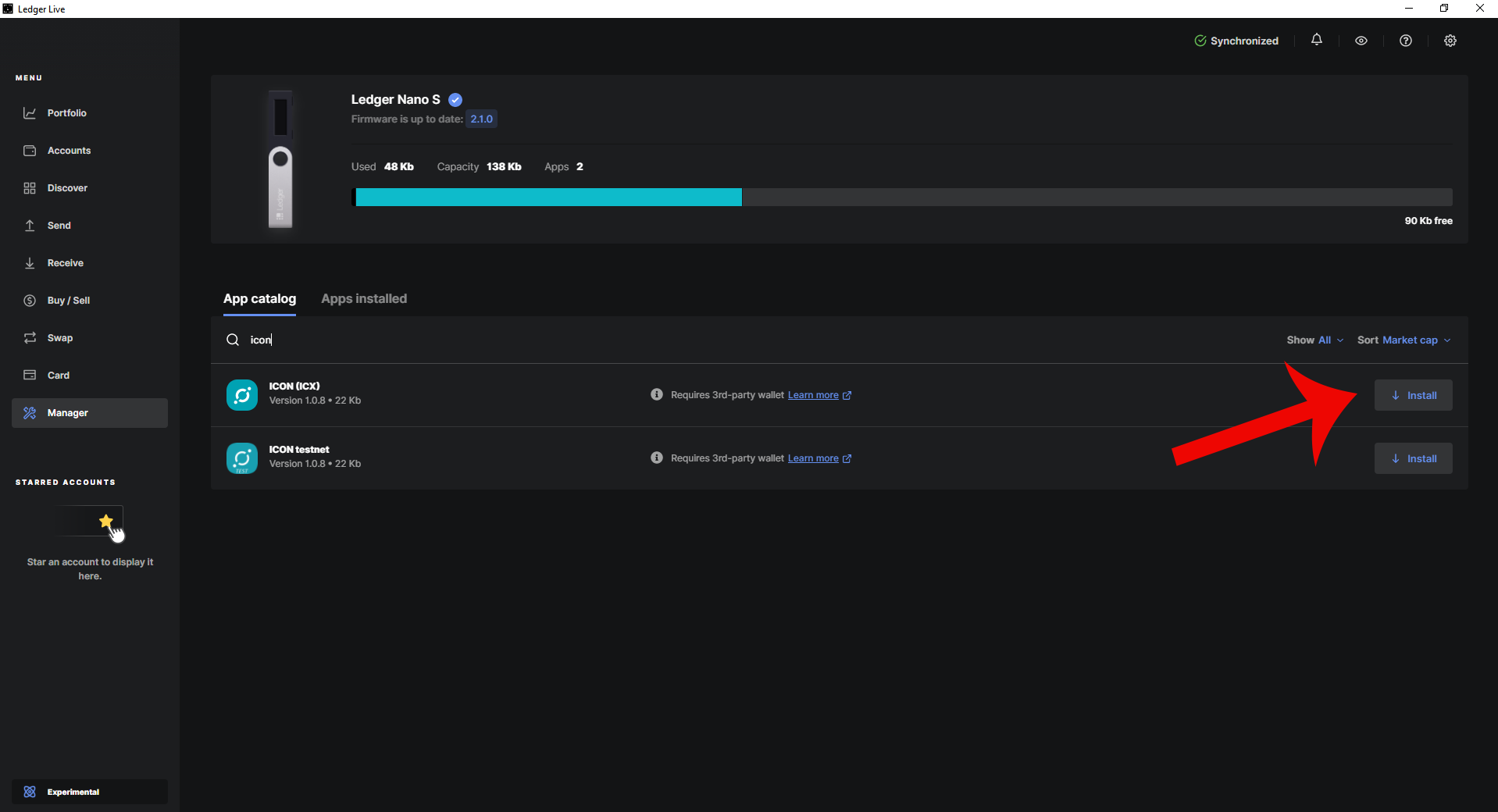This screenshot has width=1498, height=812.
Task: Click the Swap arrows icon
Action: (x=30, y=338)
